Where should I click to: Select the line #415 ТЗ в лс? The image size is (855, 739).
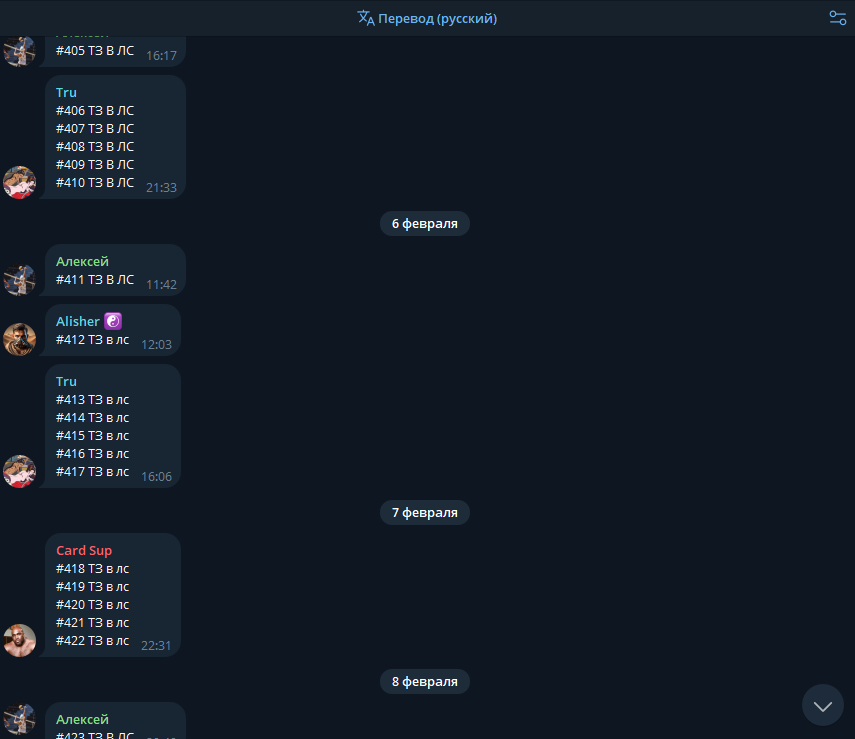[x=93, y=436]
